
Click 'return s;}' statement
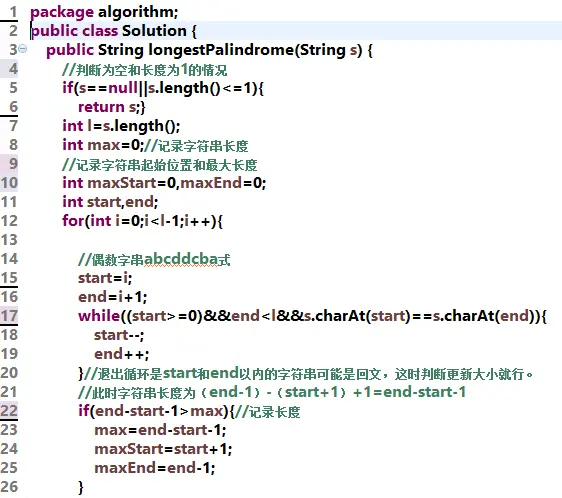(112, 107)
